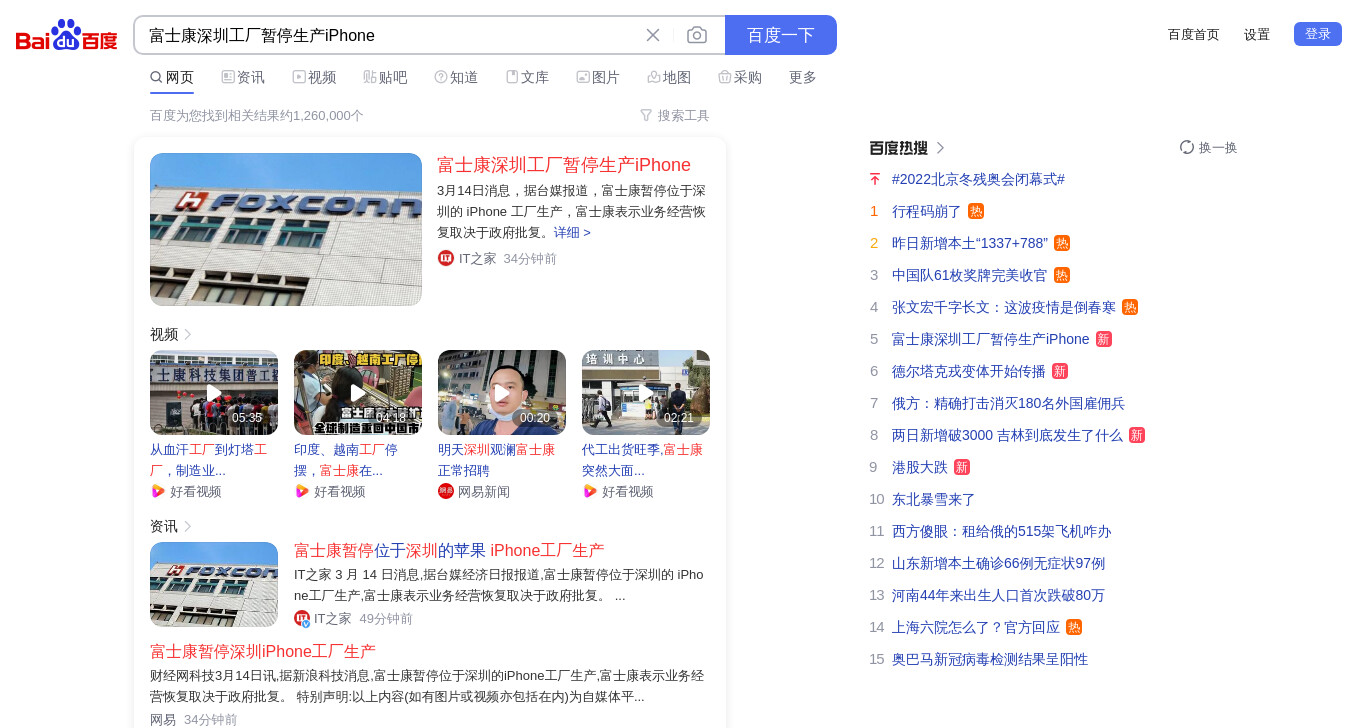Open video title 印度、越南工厂停摆

(346, 460)
